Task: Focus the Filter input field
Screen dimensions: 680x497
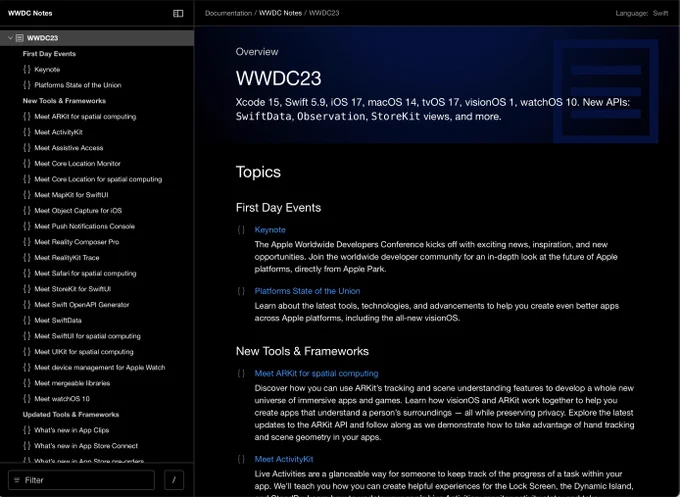Action: pyautogui.click(x=81, y=480)
